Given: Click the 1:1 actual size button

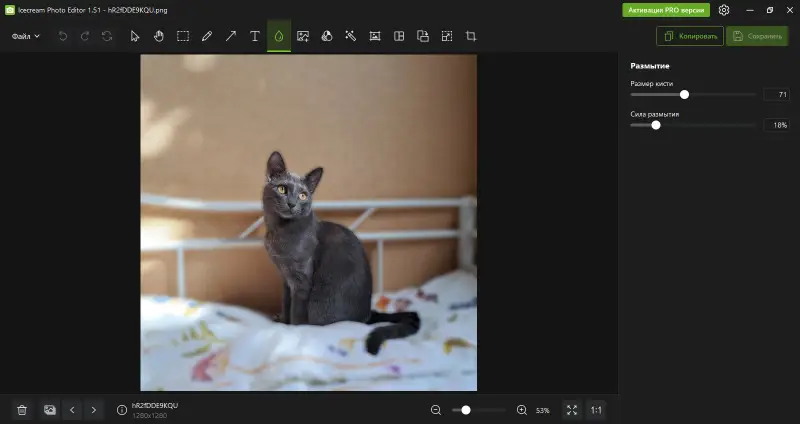Looking at the screenshot, I should [x=596, y=410].
